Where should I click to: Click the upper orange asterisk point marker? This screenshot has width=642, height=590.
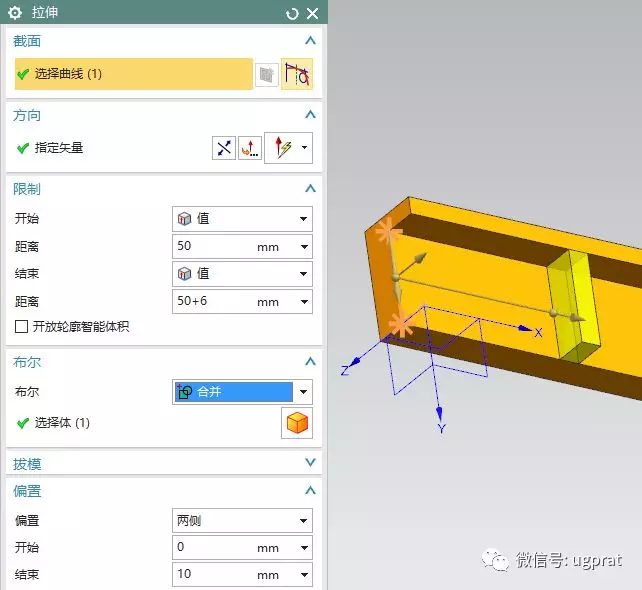click(389, 232)
